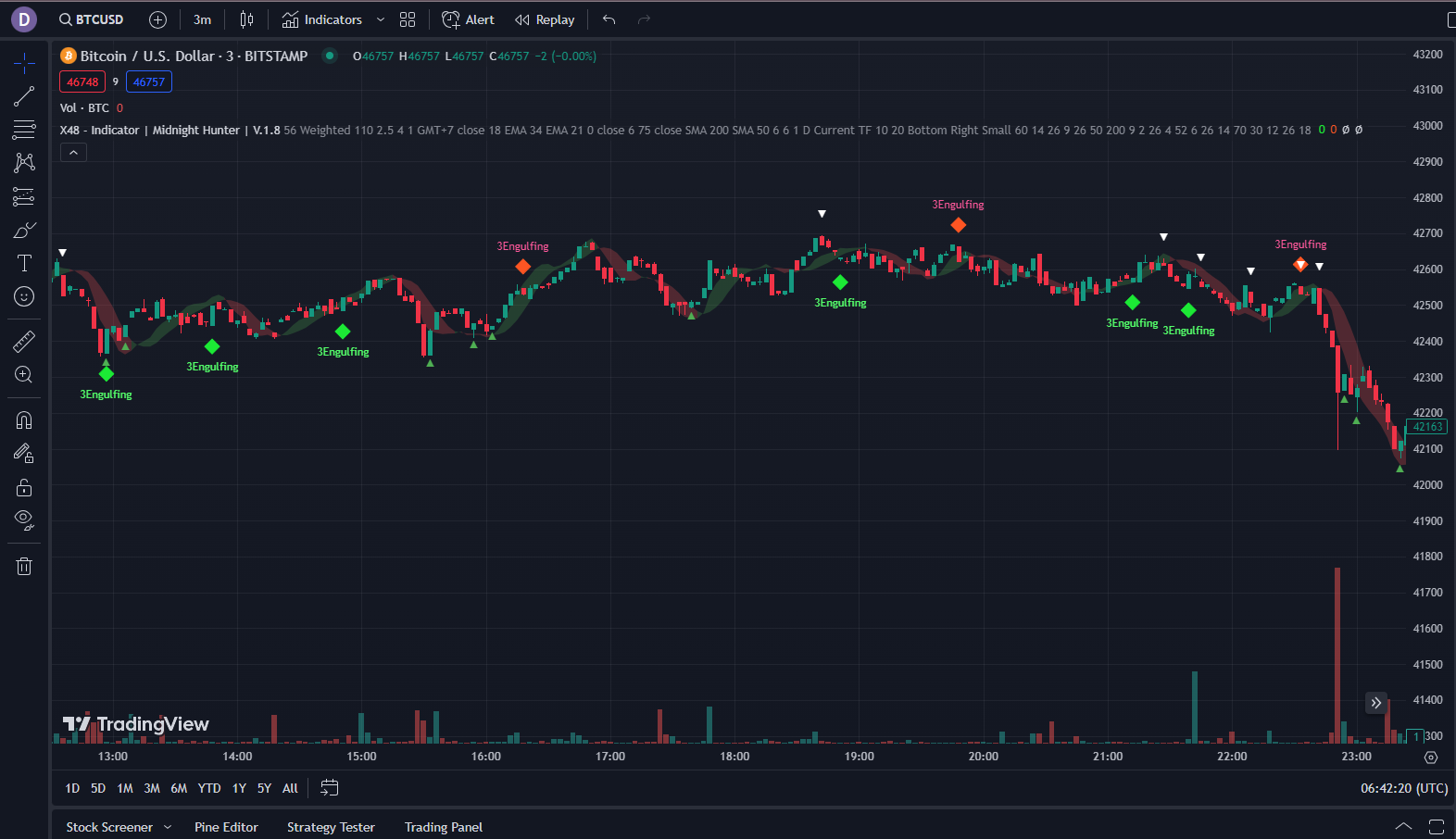This screenshot has width=1456, height=839.
Task: Select the trend line drawing tool
Action: tap(24, 96)
